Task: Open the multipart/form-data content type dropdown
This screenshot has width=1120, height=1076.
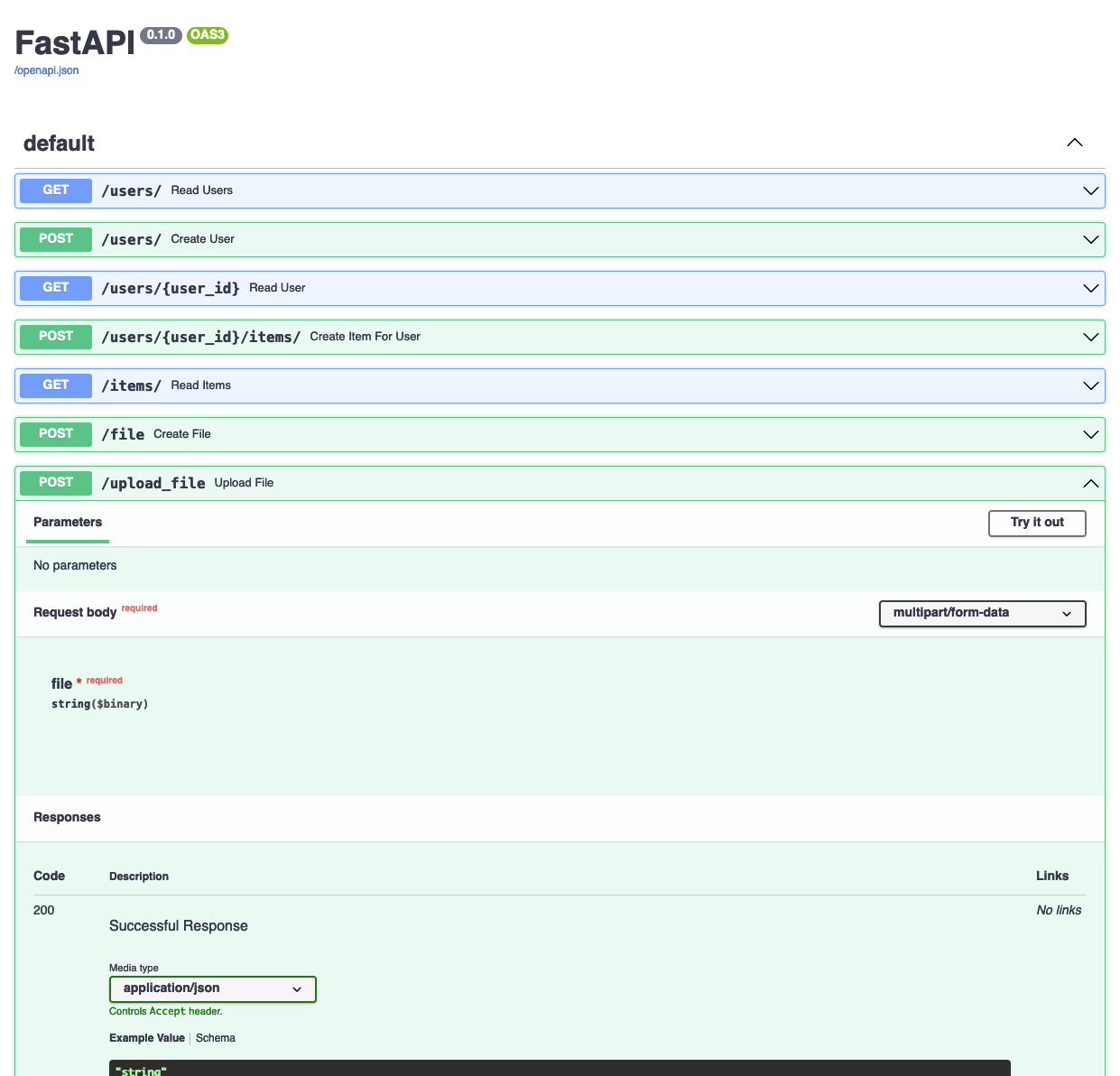Action: pyautogui.click(x=982, y=613)
